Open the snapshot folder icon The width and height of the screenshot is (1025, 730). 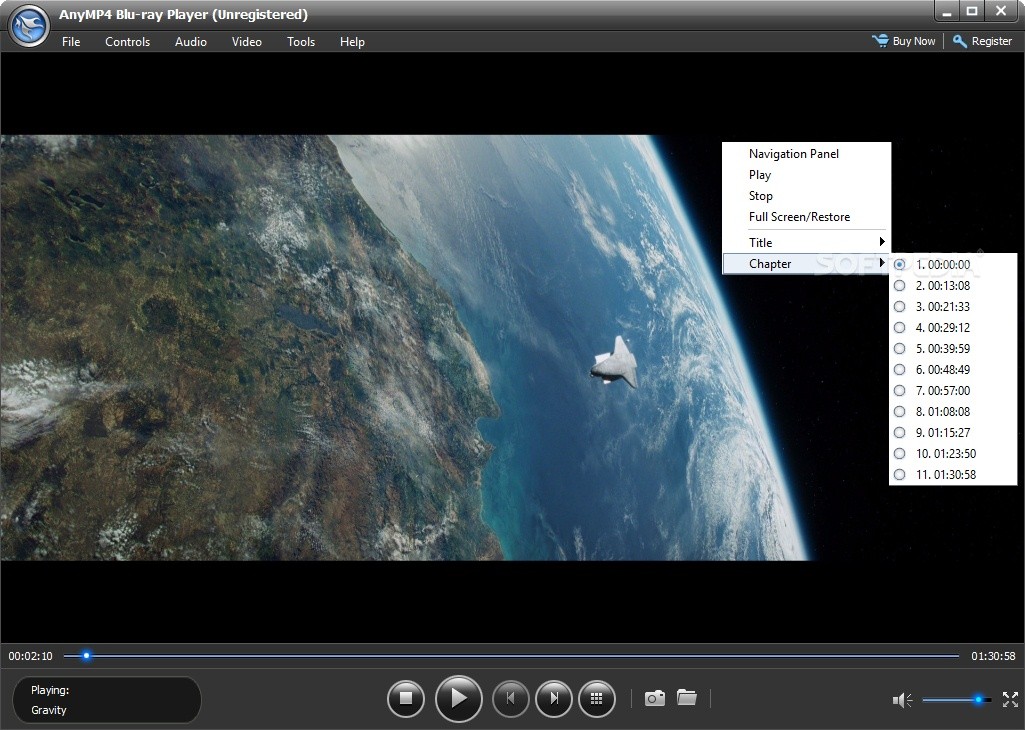686,697
